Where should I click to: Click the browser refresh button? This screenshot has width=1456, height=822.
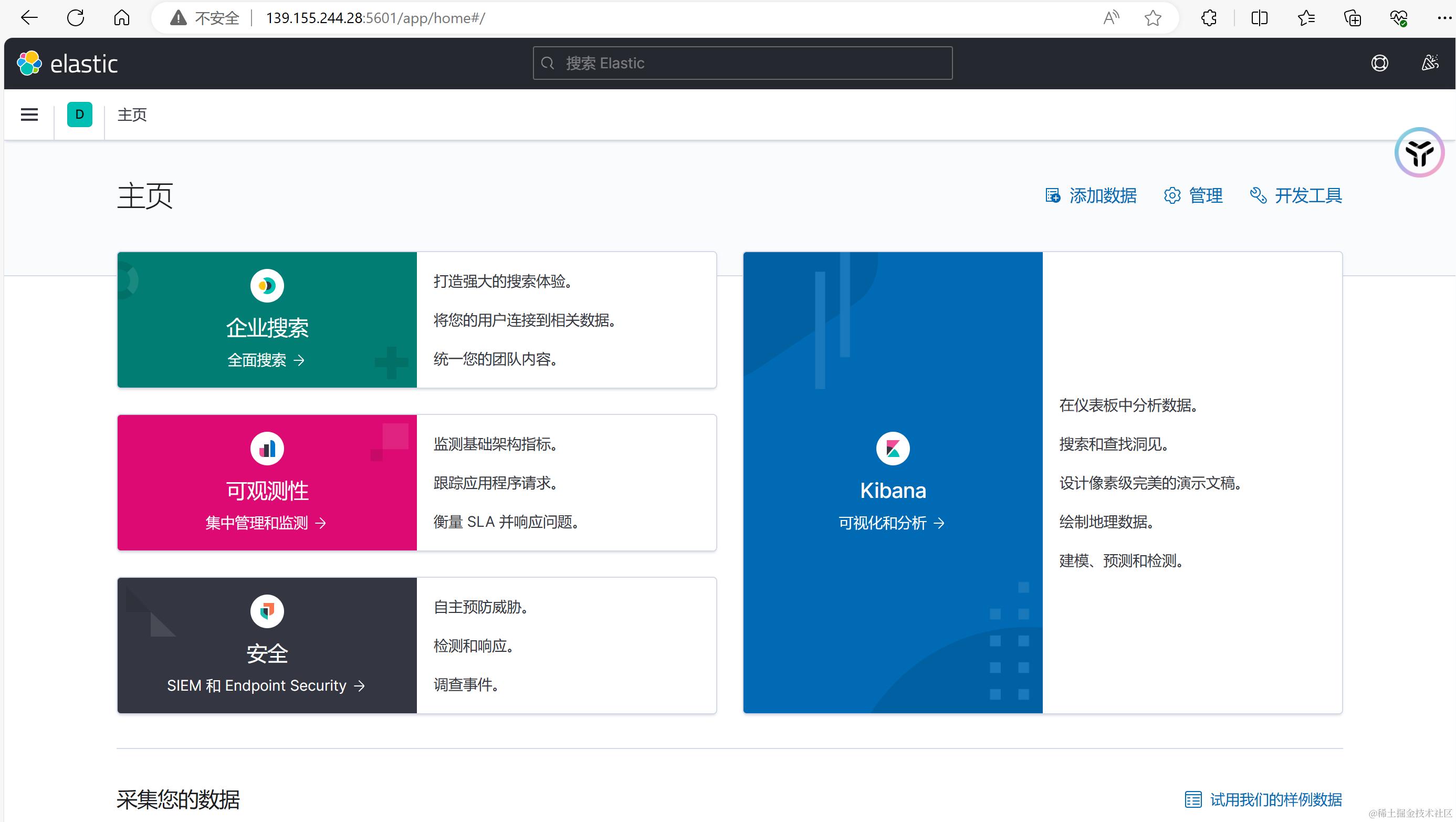tap(75, 18)
